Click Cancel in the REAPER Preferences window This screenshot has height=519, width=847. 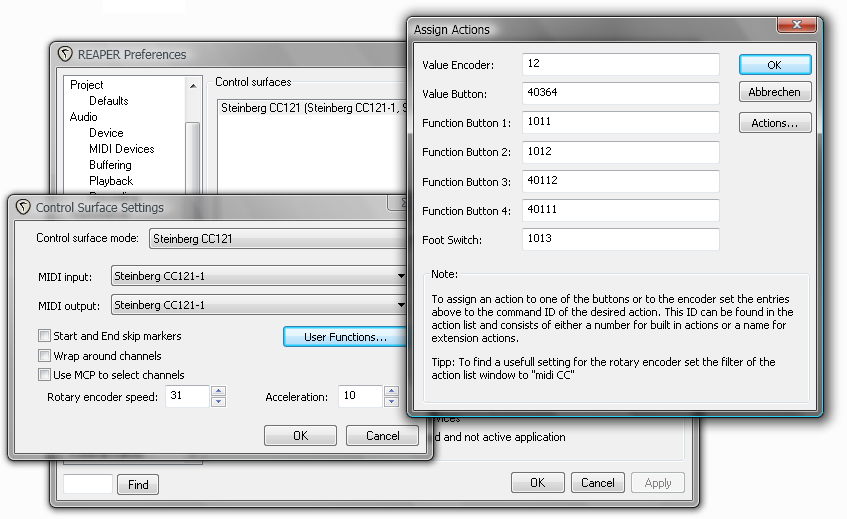597,483
